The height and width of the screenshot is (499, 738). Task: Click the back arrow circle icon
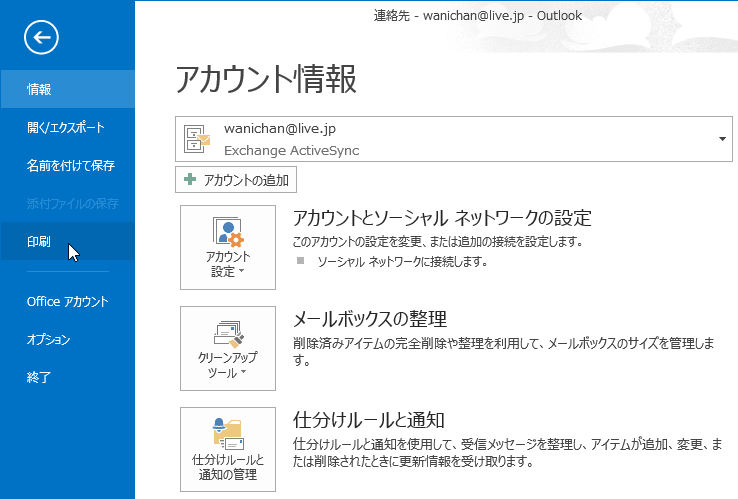click(41, 37)
